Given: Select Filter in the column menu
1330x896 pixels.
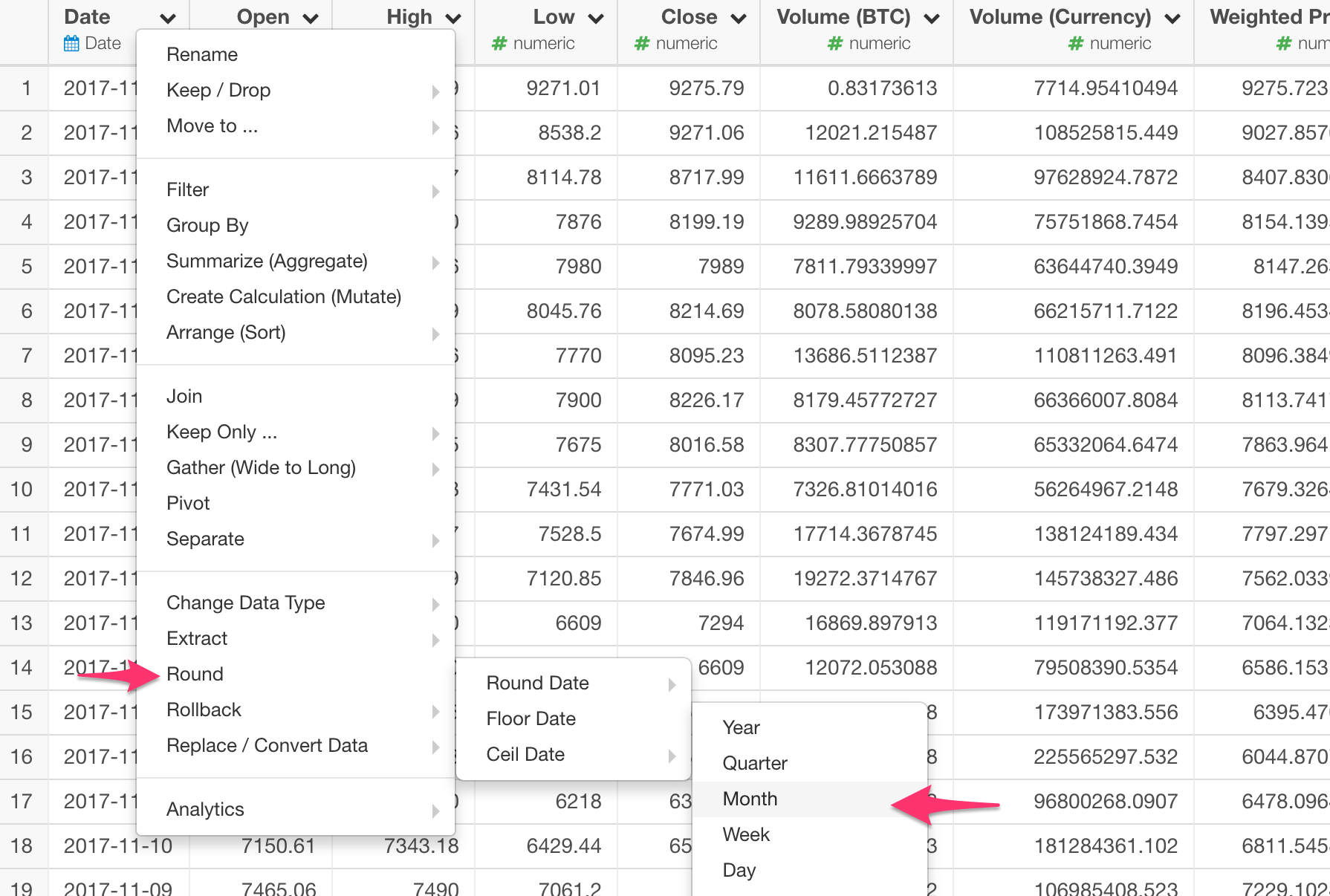Looking at the screenshot, I should [x=296, y=189].
